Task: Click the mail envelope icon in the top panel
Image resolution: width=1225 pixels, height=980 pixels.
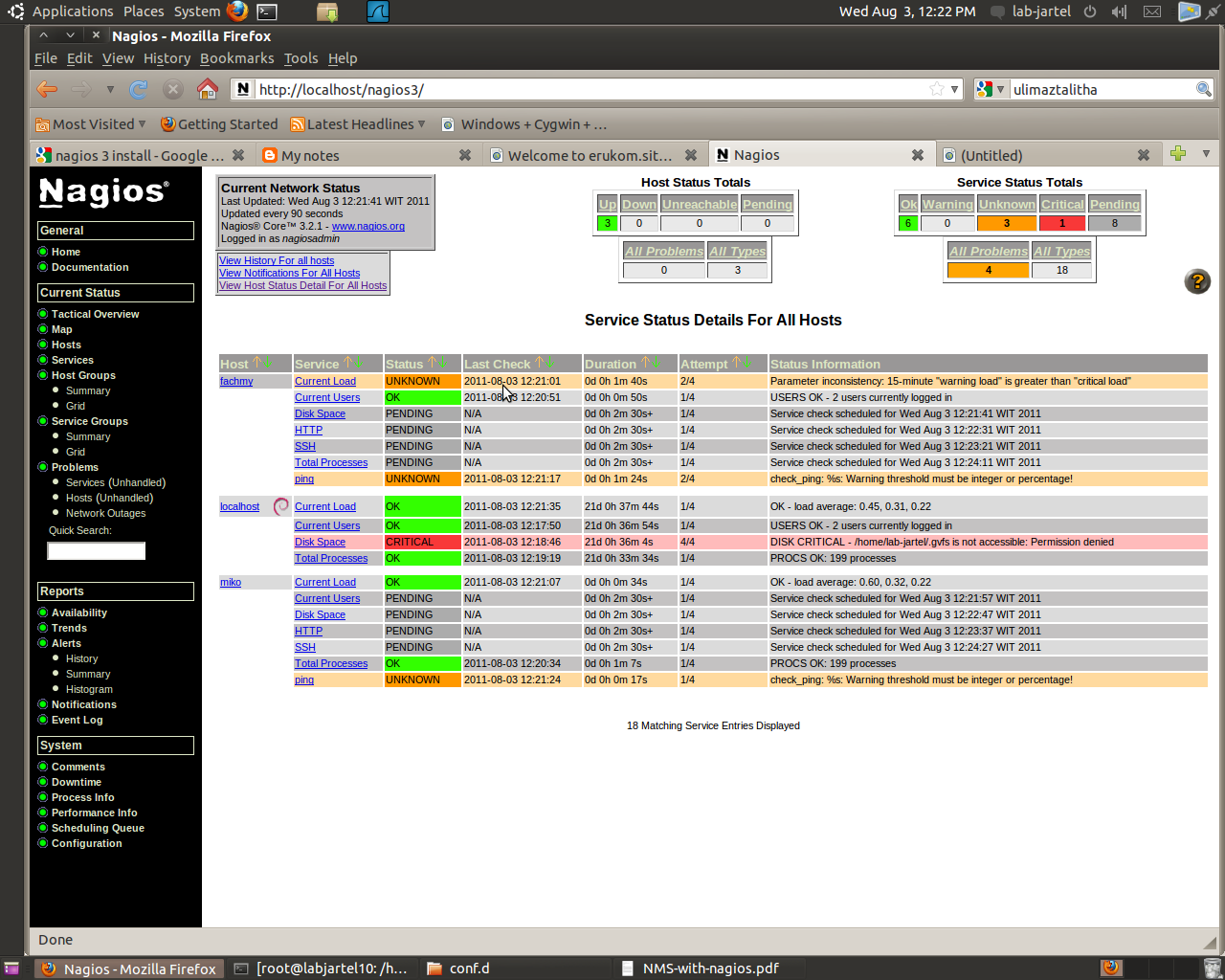Action: point(1152,11)
